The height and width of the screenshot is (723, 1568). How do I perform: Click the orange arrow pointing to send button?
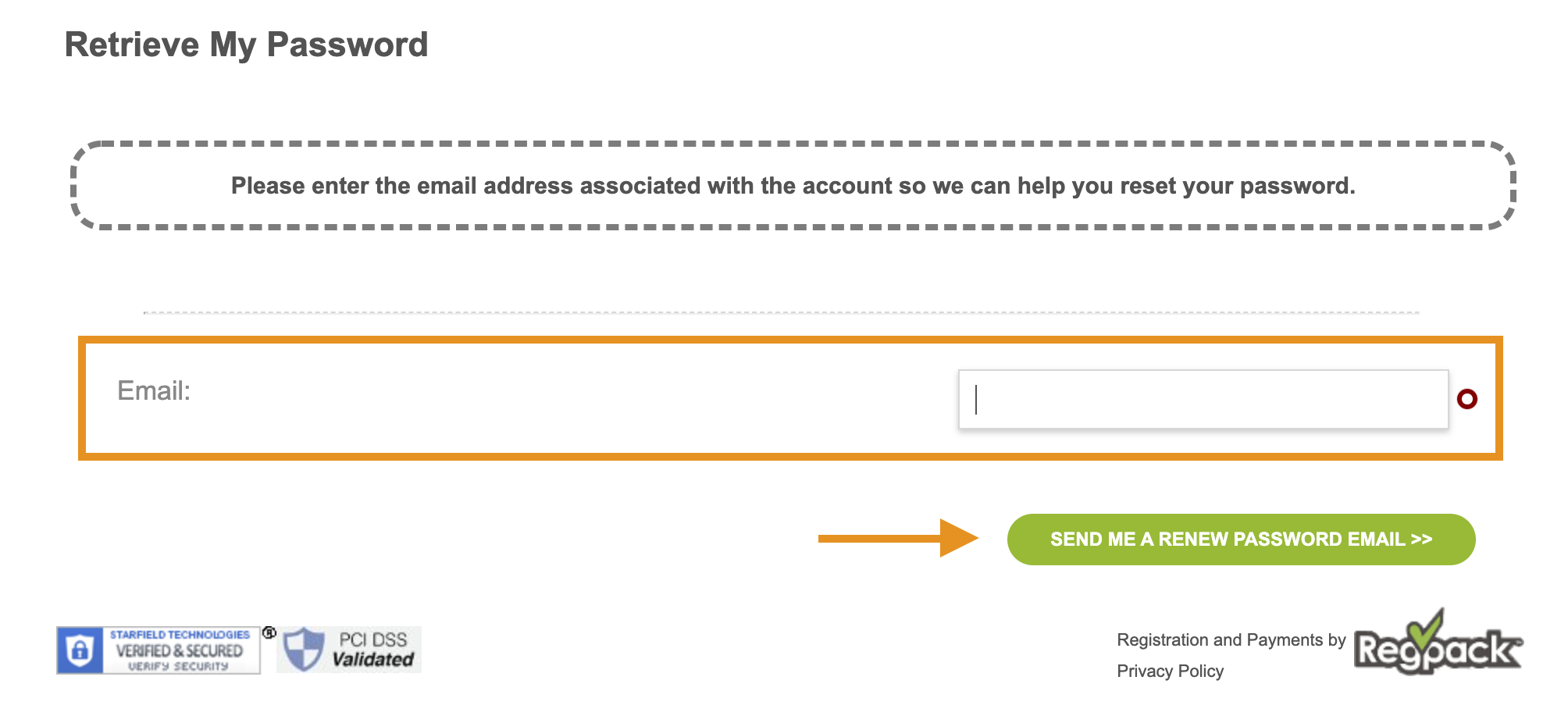pyautogui.click(x=898, y=538)
